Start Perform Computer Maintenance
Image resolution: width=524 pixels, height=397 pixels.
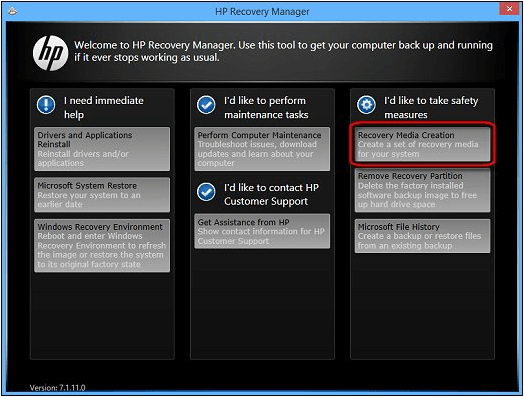pos(262,149)
